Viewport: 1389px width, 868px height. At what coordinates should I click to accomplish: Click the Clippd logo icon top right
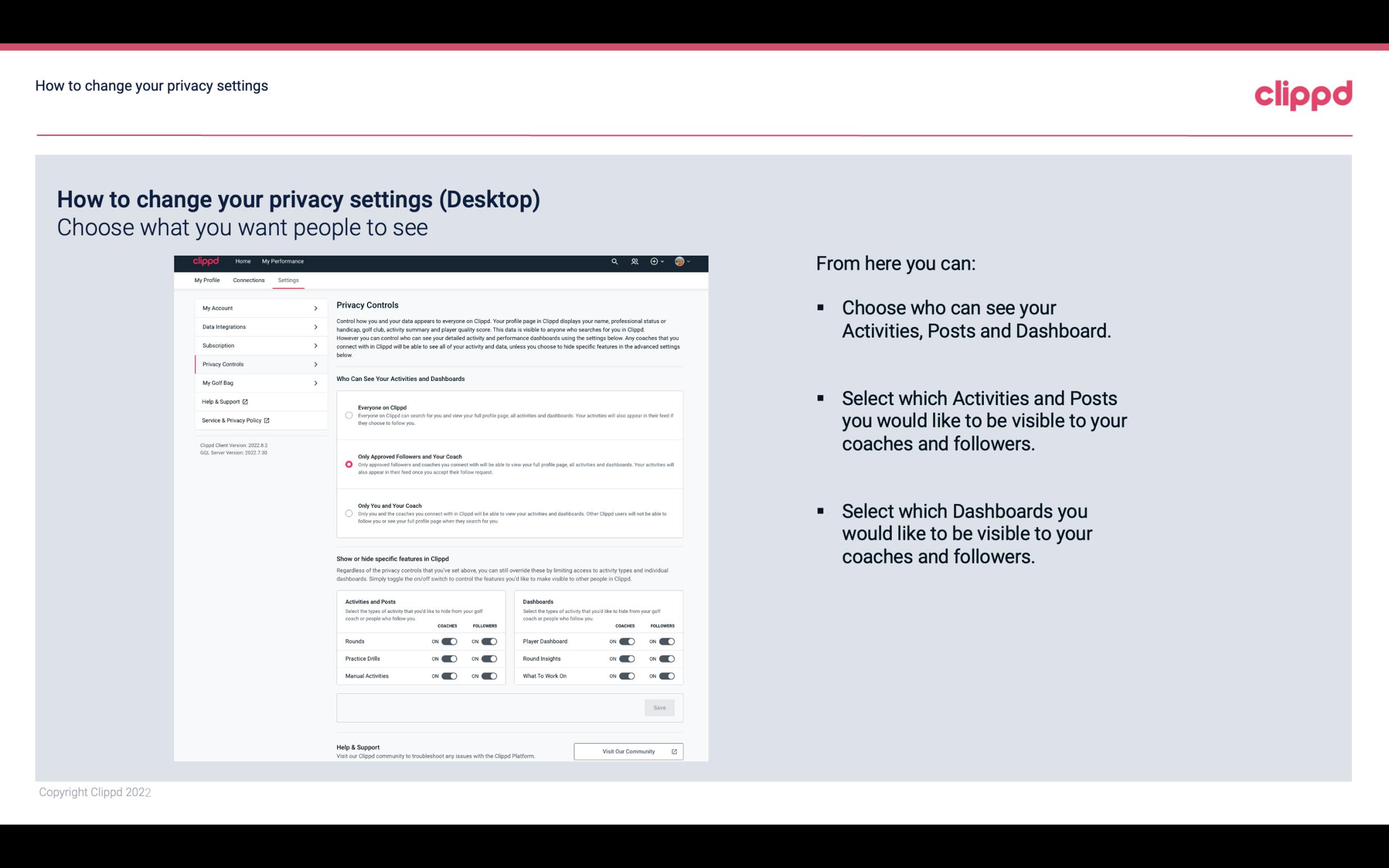click(x=1303, y=94)
